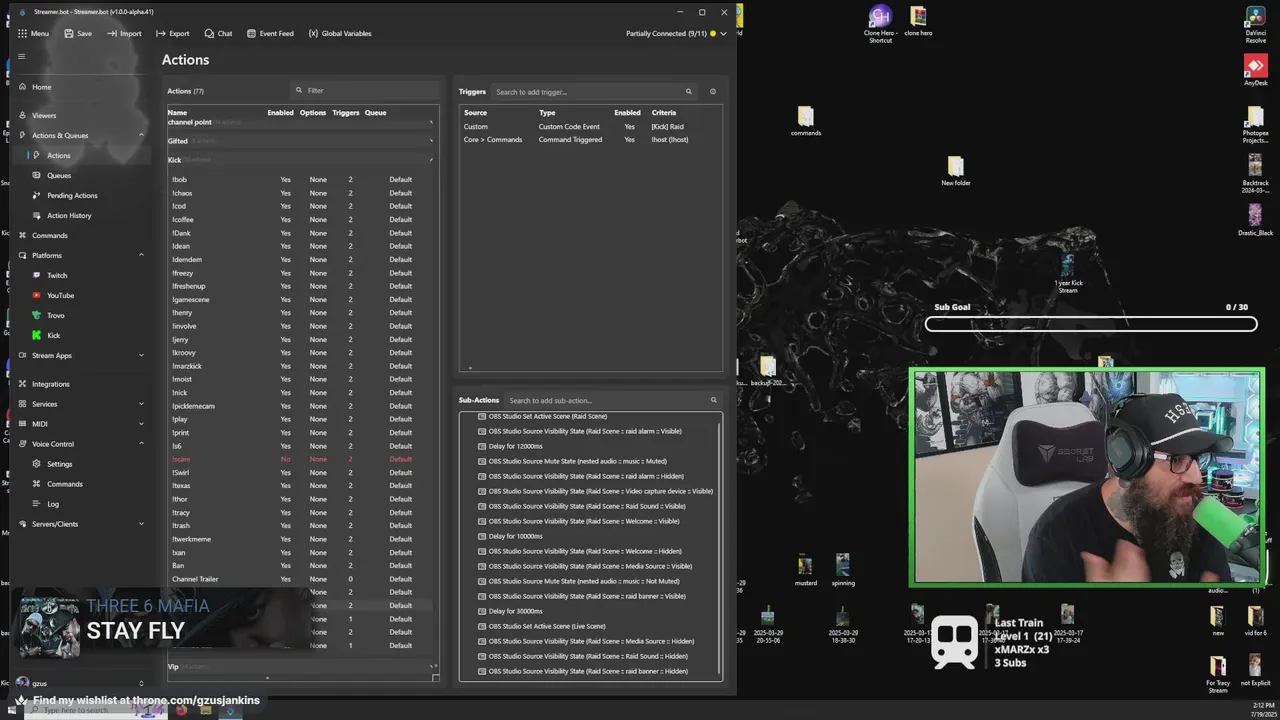Open AnyDesk desktop shortcut
The height and width of the screenshot is (720, 1280).
(1255, 71)
